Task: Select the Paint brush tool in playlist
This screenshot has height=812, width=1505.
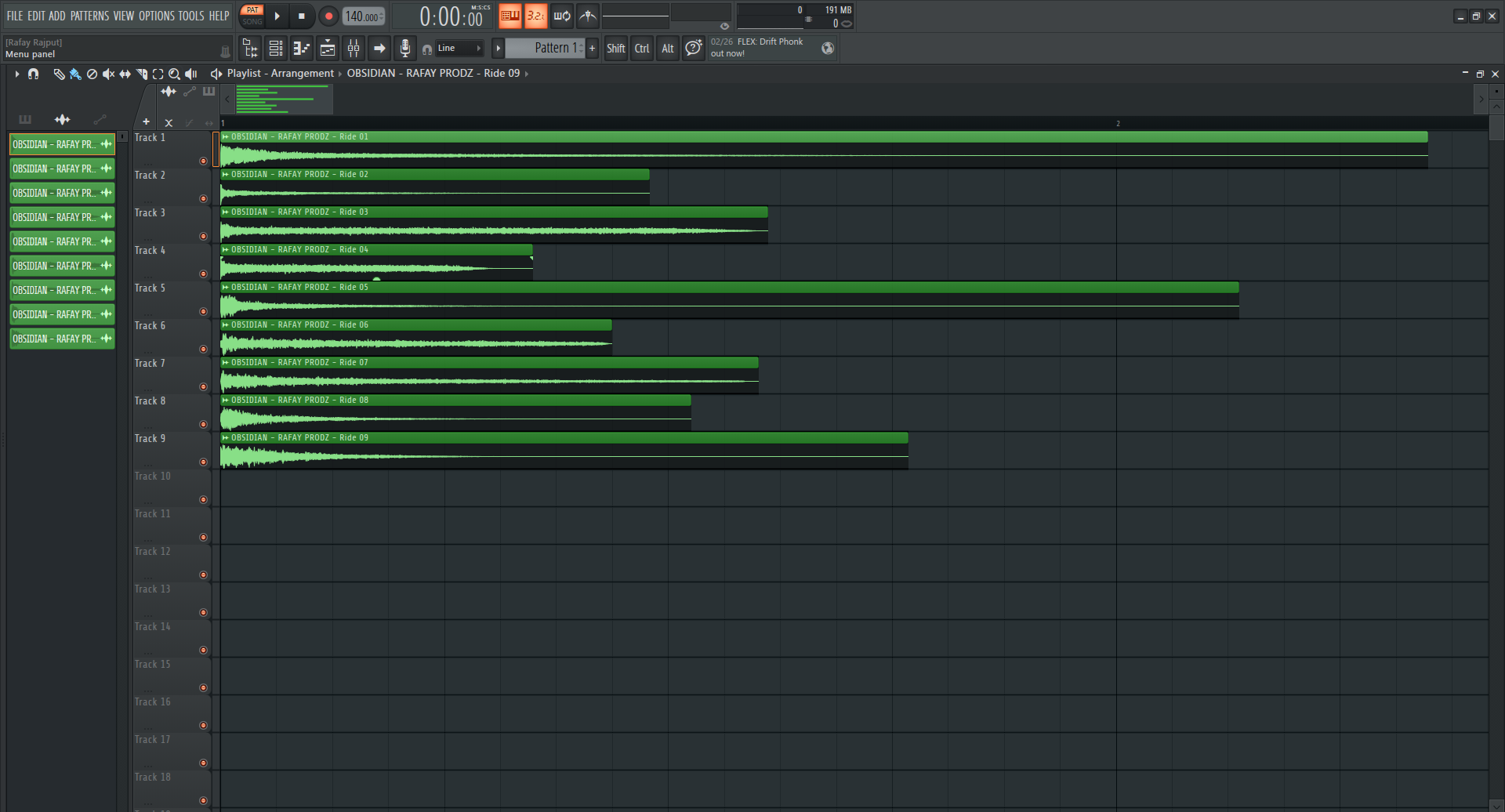Action: click(75, 74)
